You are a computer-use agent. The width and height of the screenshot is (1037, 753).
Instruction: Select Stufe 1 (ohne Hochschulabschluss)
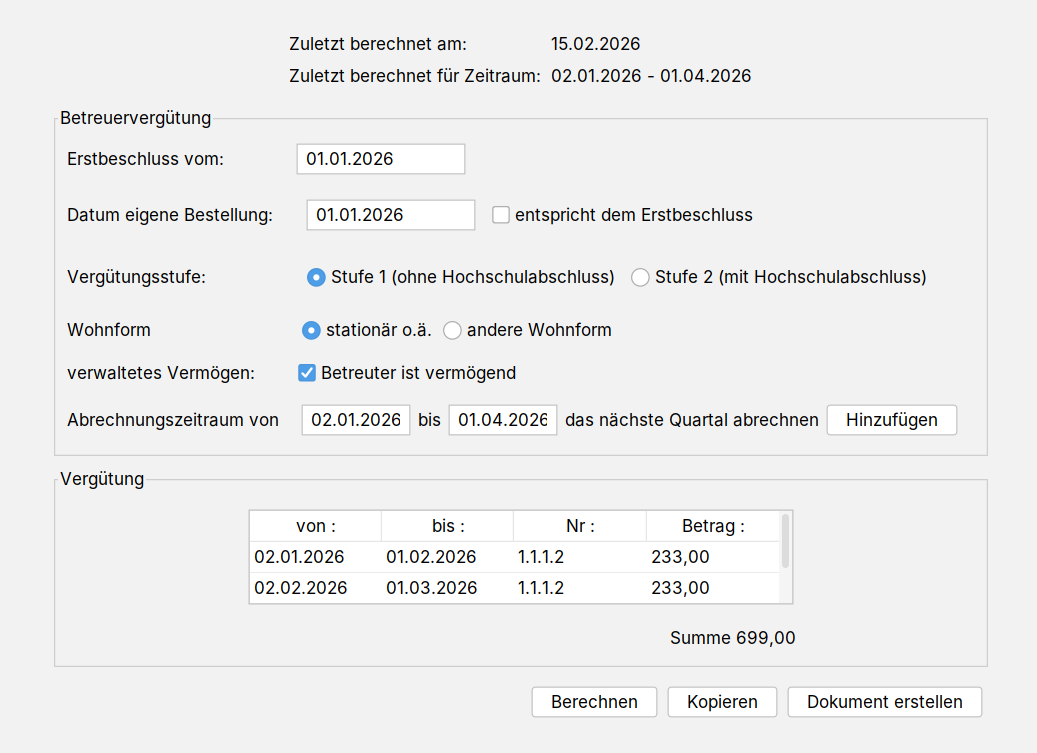(316, 277)
